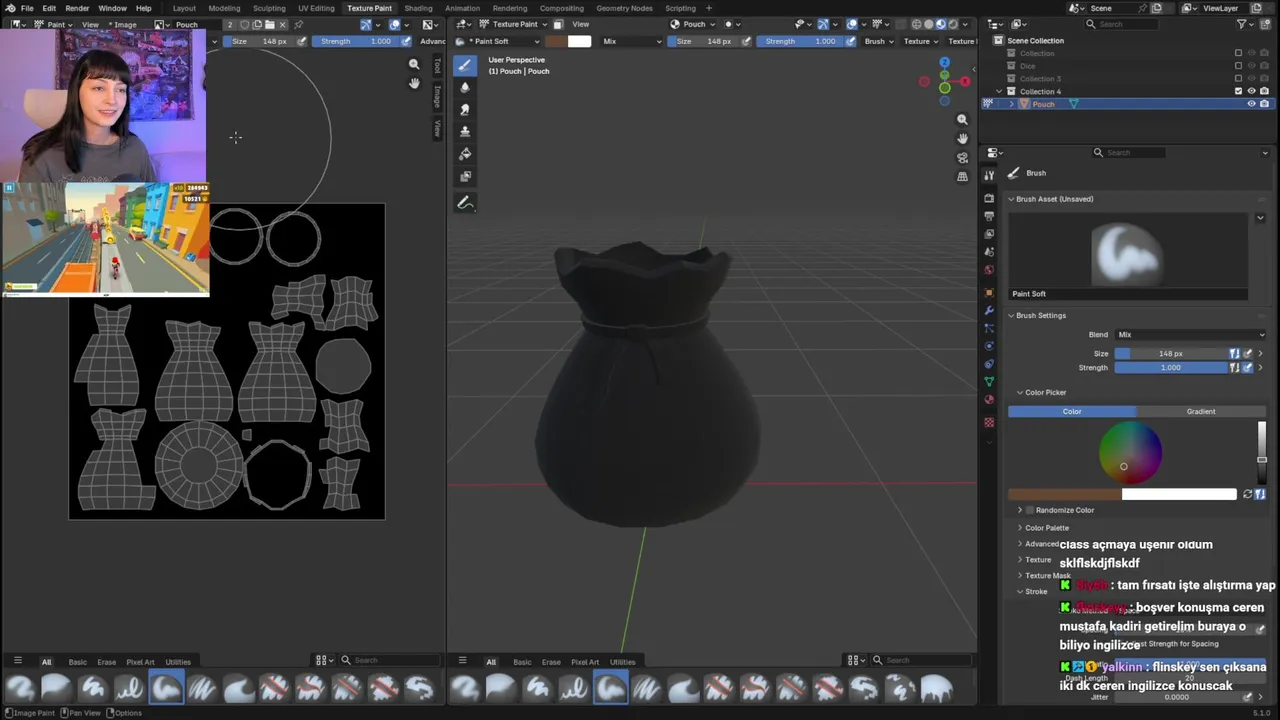Open the Mix blend dropdown in 3D viewport header

pos(632,41)
